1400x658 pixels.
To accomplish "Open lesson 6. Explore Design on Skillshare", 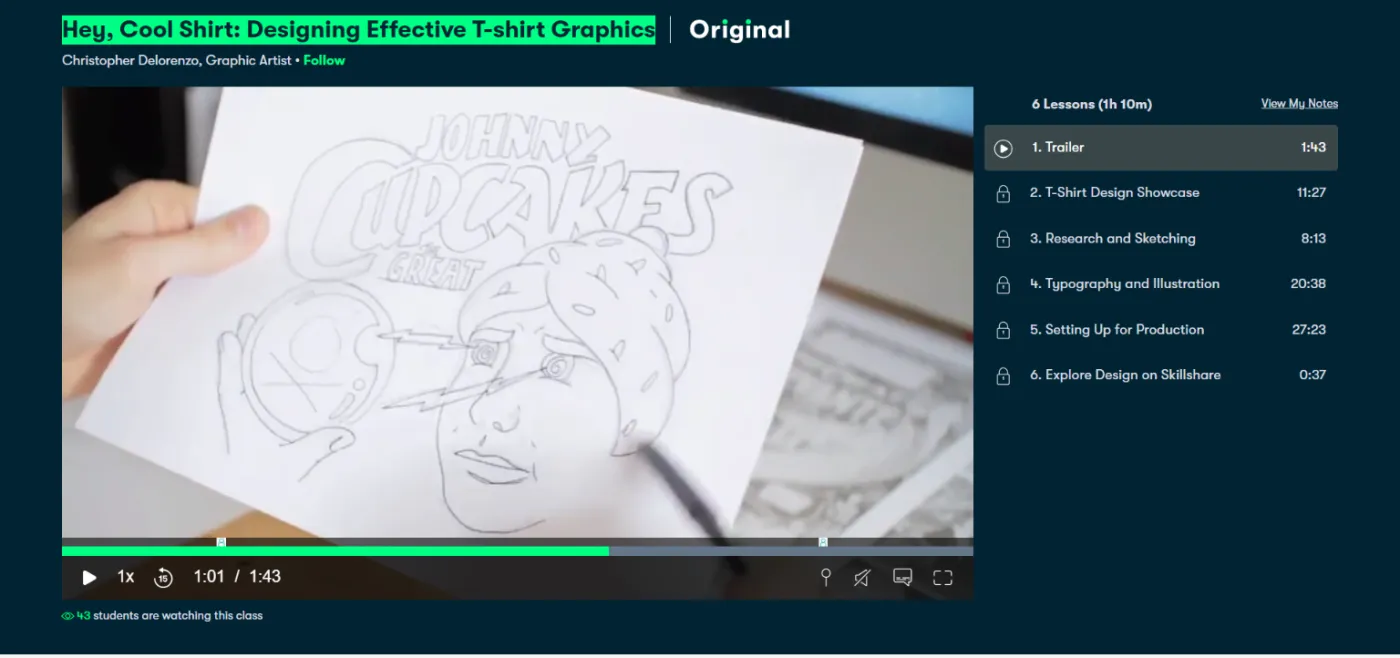I will click(x=1161, y=375).
